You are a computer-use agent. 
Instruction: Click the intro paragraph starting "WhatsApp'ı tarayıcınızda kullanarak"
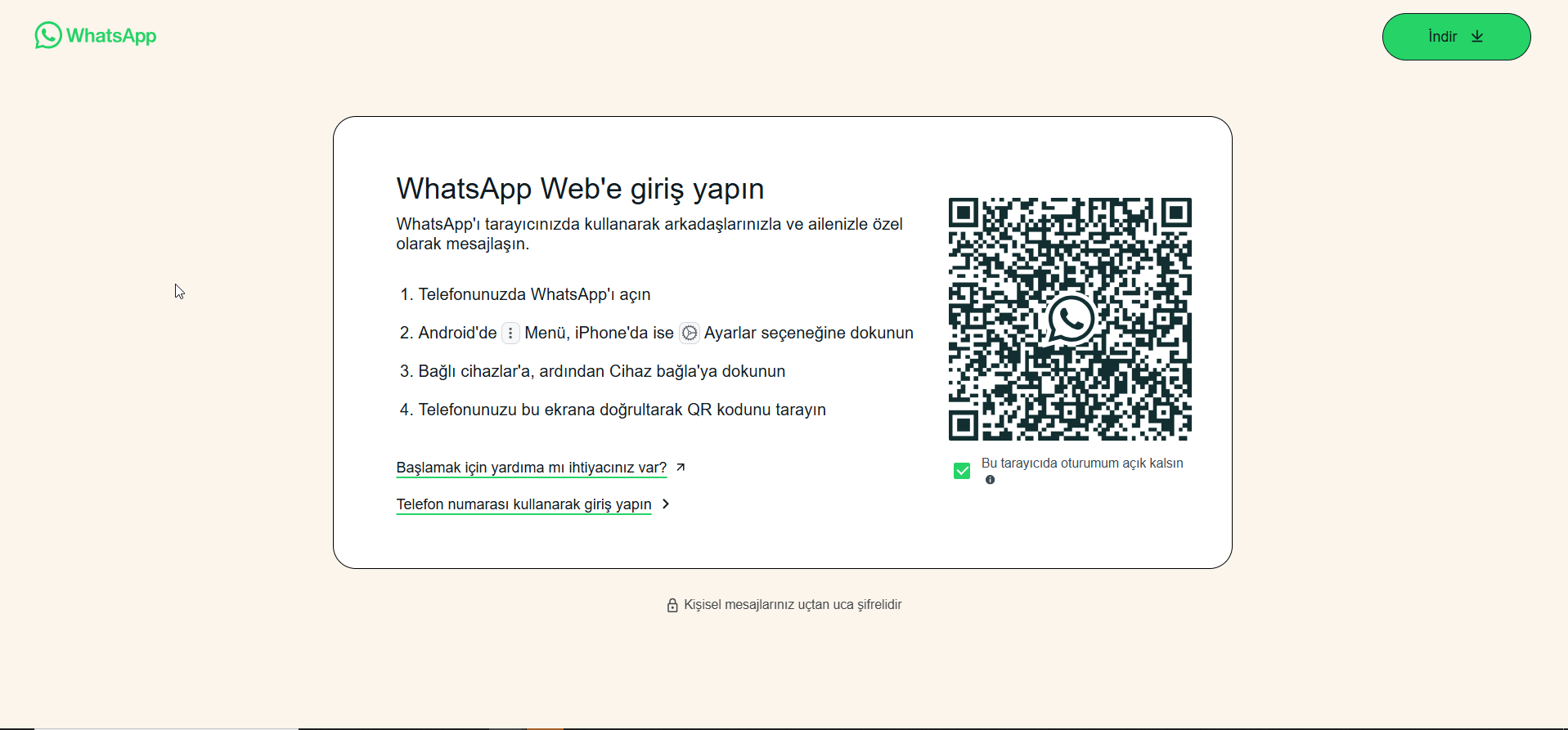pyautogui.click(x=649, y=234)
